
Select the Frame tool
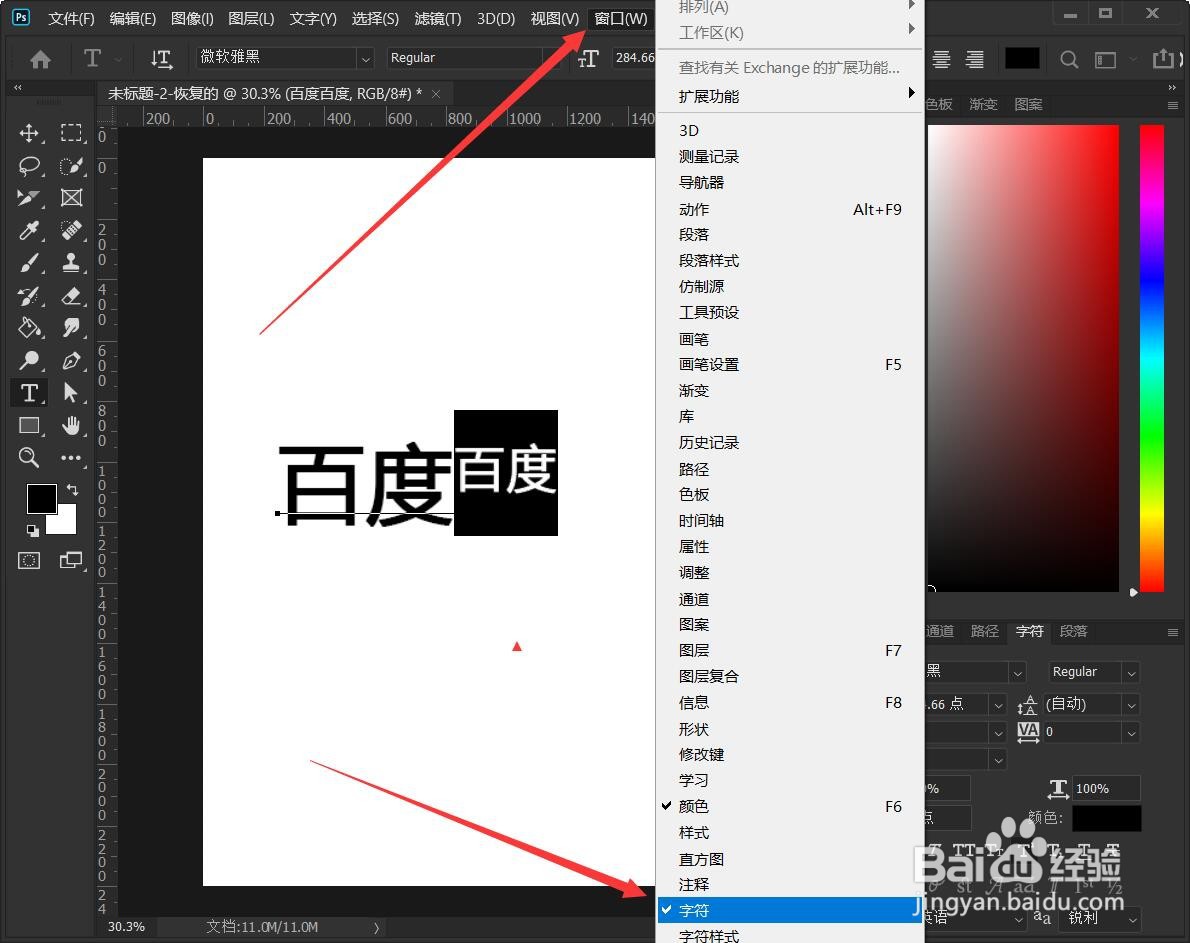click(x=71, y=198)
